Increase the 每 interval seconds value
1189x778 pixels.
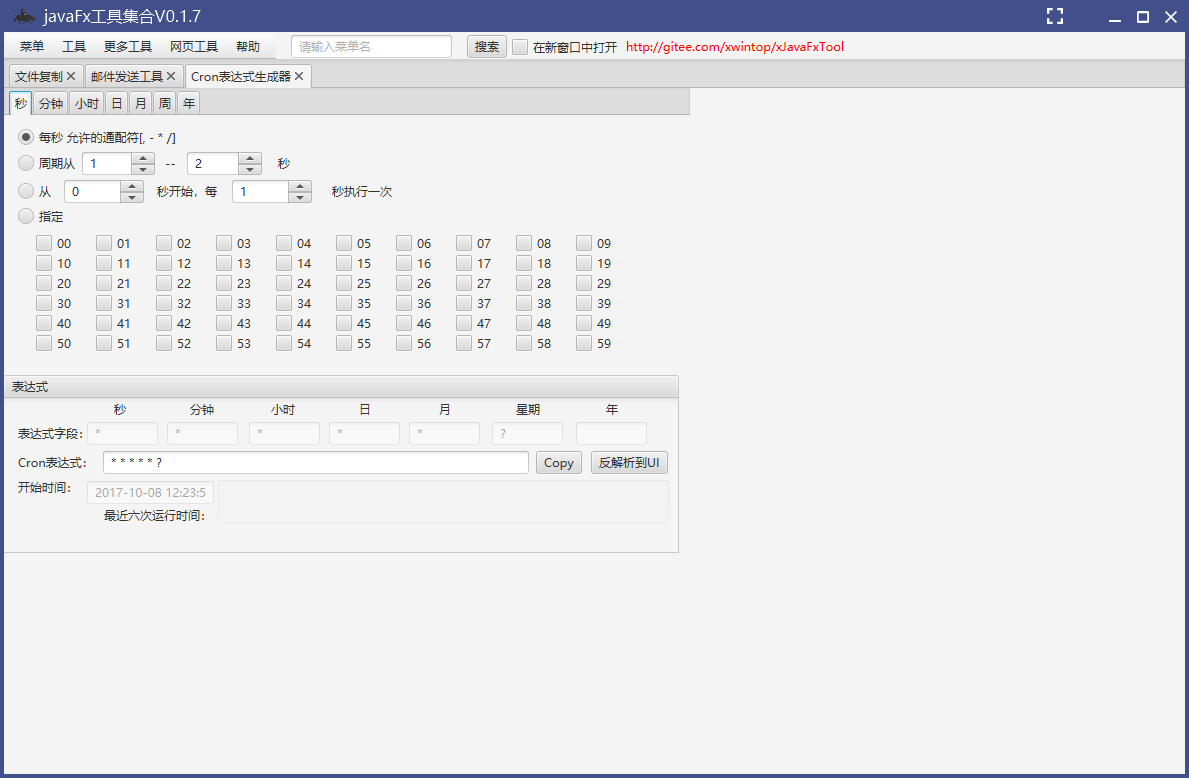[x=300, y=187]
